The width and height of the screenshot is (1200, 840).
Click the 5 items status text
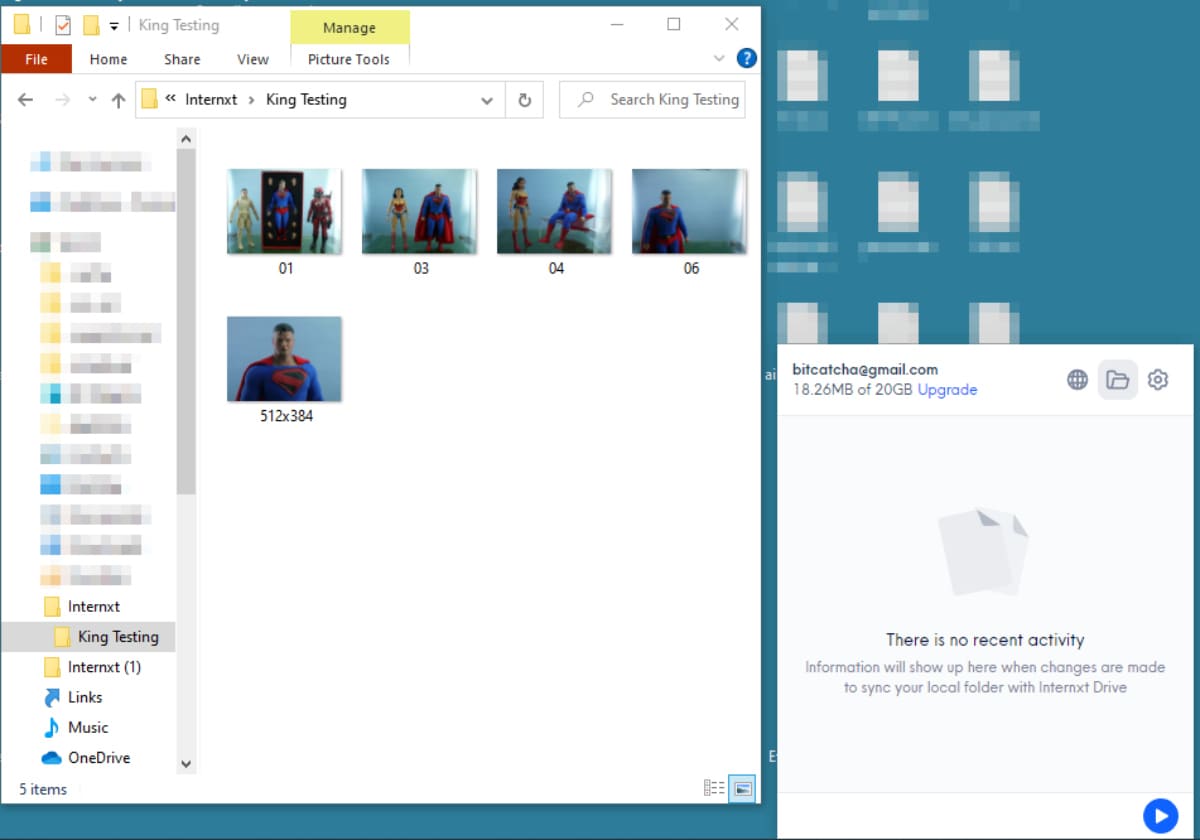pos(43,789)
